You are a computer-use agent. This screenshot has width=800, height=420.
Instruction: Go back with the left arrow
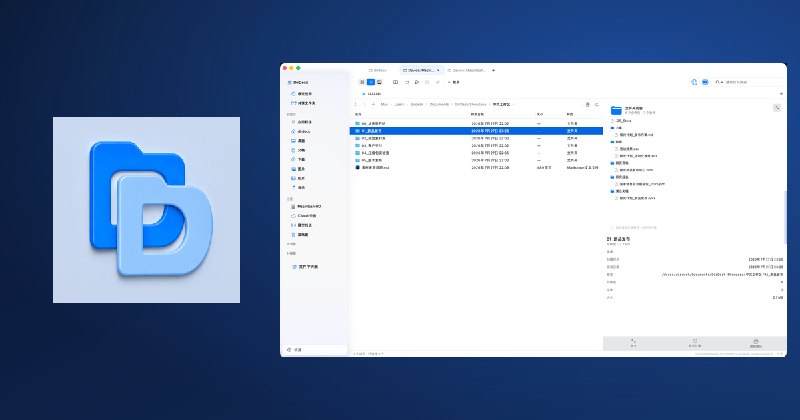[x=356, y=105]
